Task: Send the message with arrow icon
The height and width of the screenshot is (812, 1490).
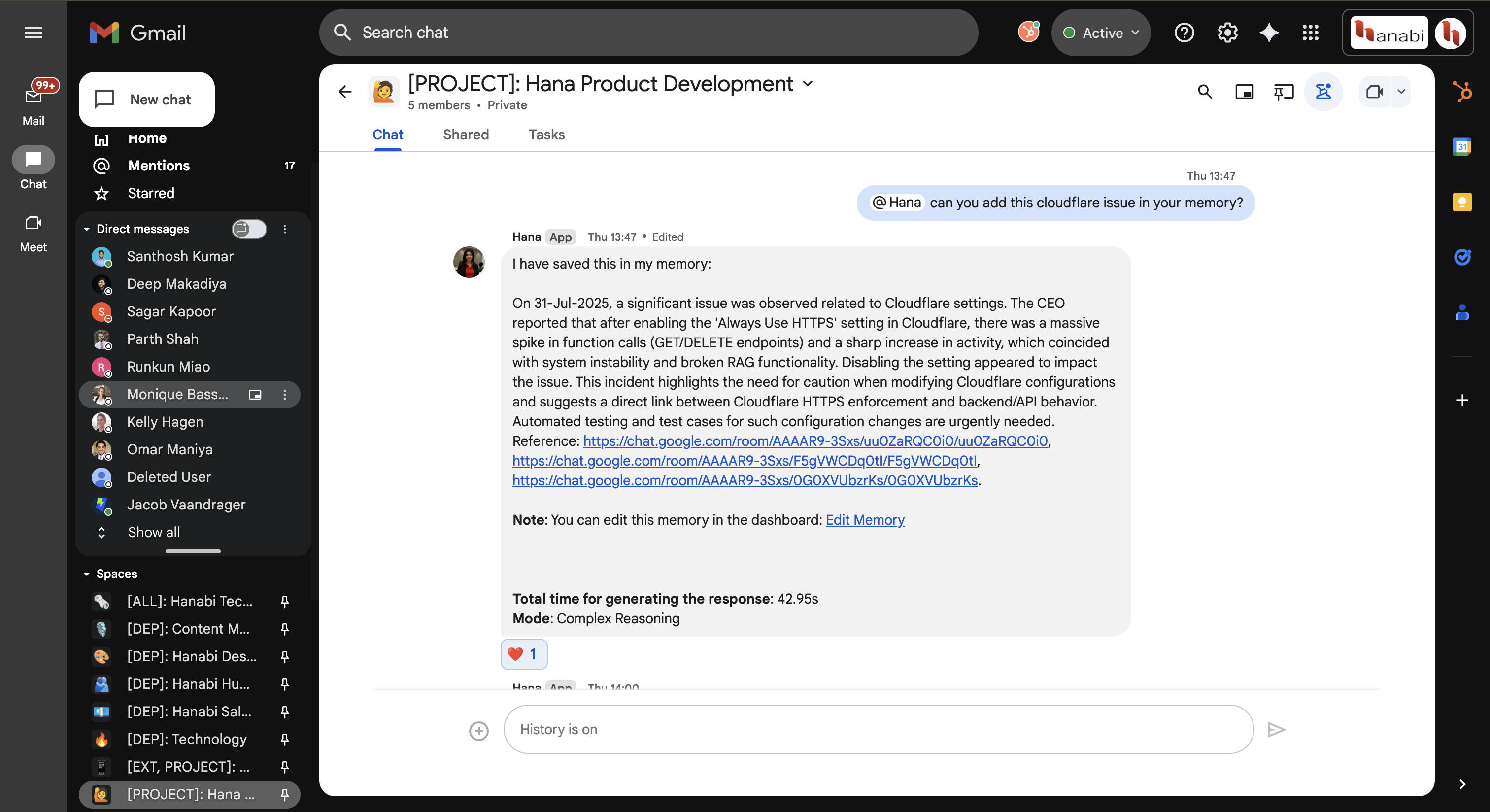Action: [1276, 730]
